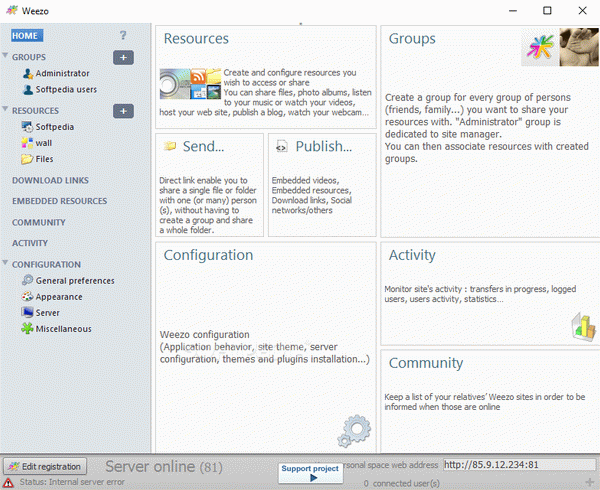Click the General preferences wrench icon
This screenshot has width=600, height=490.
click(x=27, y=280)
